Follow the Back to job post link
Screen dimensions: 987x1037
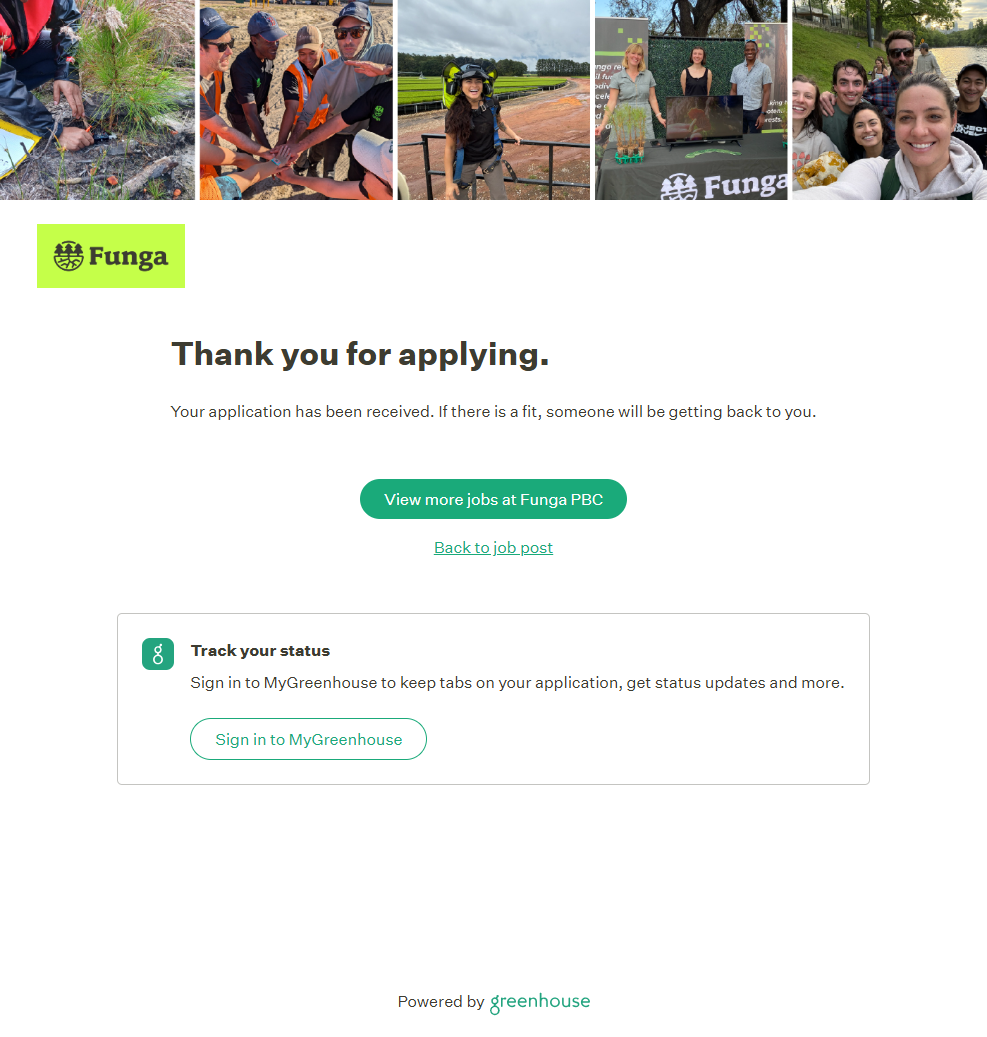(x=494, y=548)
